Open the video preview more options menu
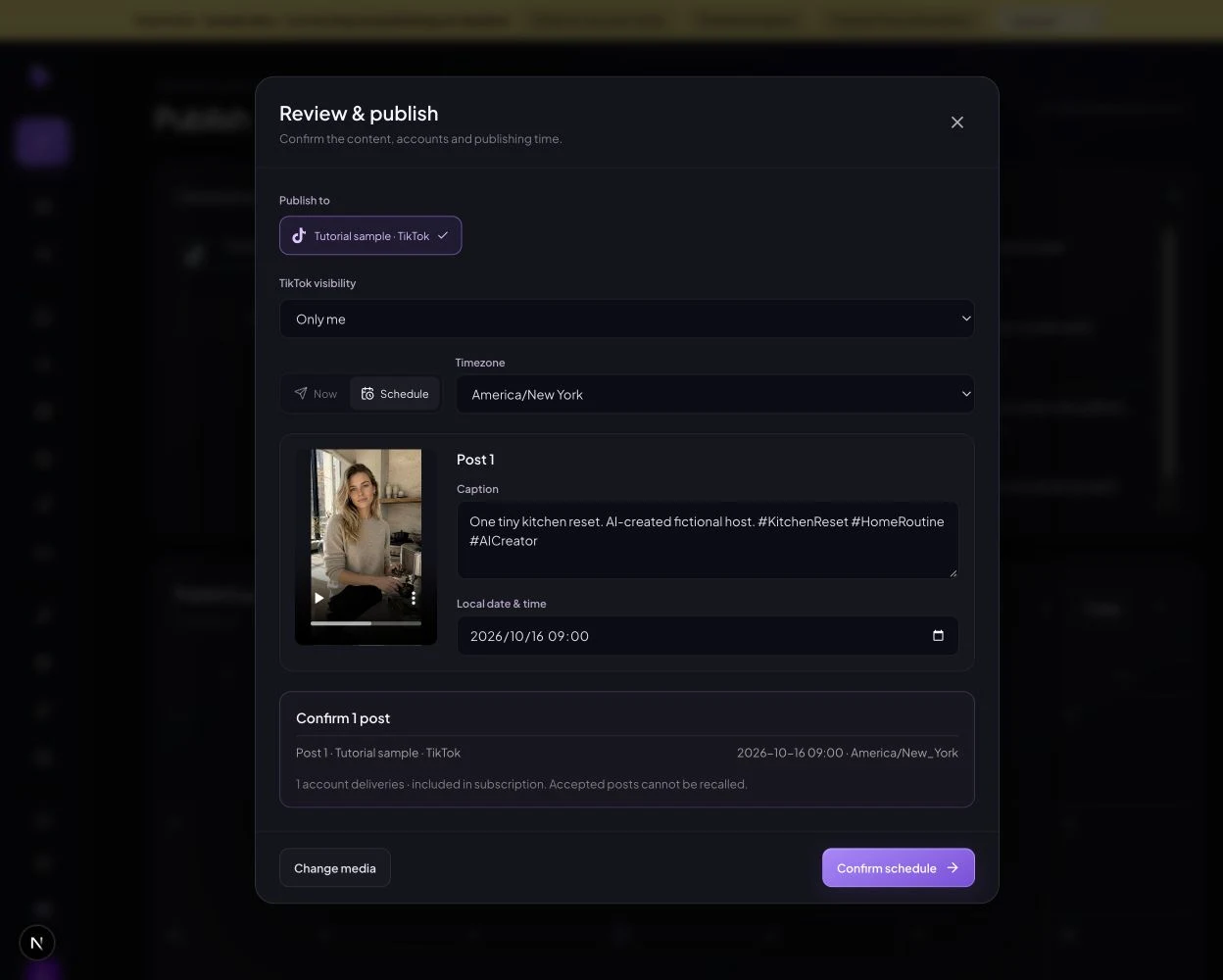The height and width of the screenshot is (980, 1223). coord(414,598)
